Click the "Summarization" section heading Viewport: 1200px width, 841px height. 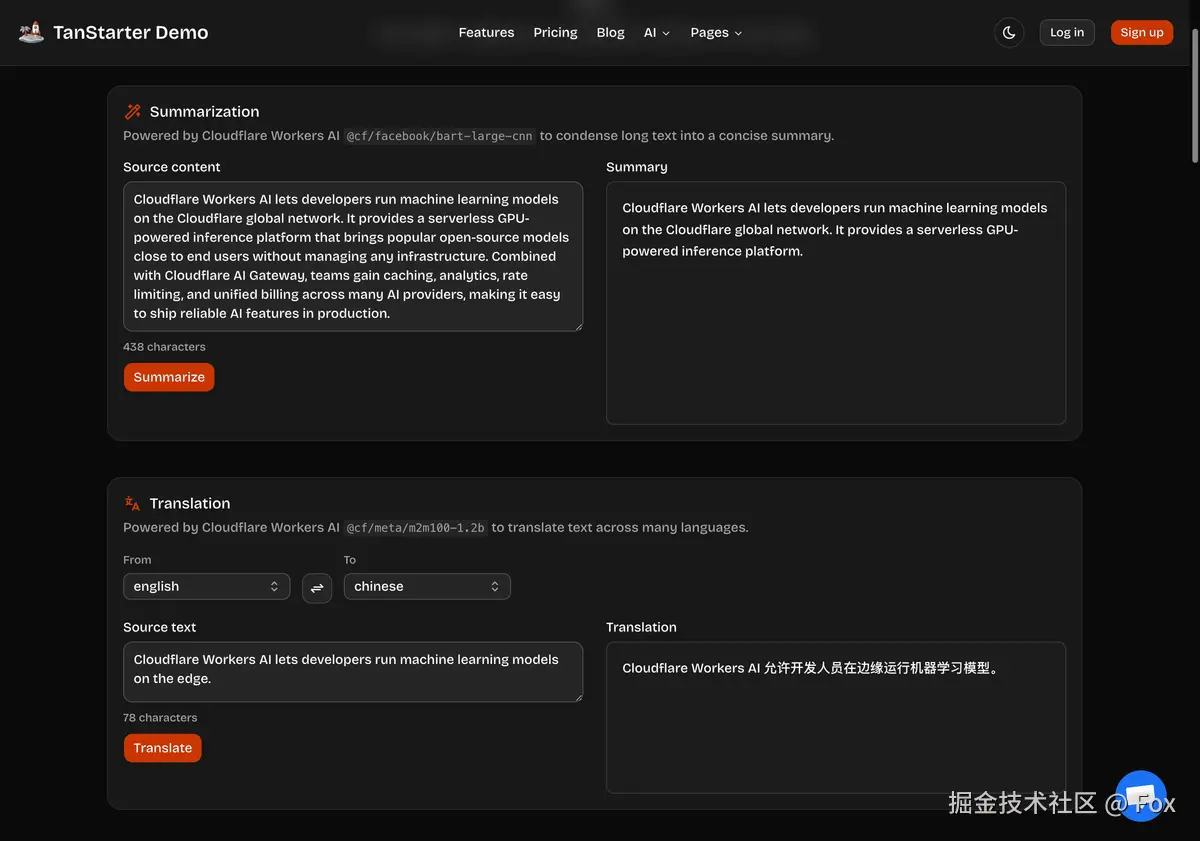pyautogui.click(x=204, y=112)
